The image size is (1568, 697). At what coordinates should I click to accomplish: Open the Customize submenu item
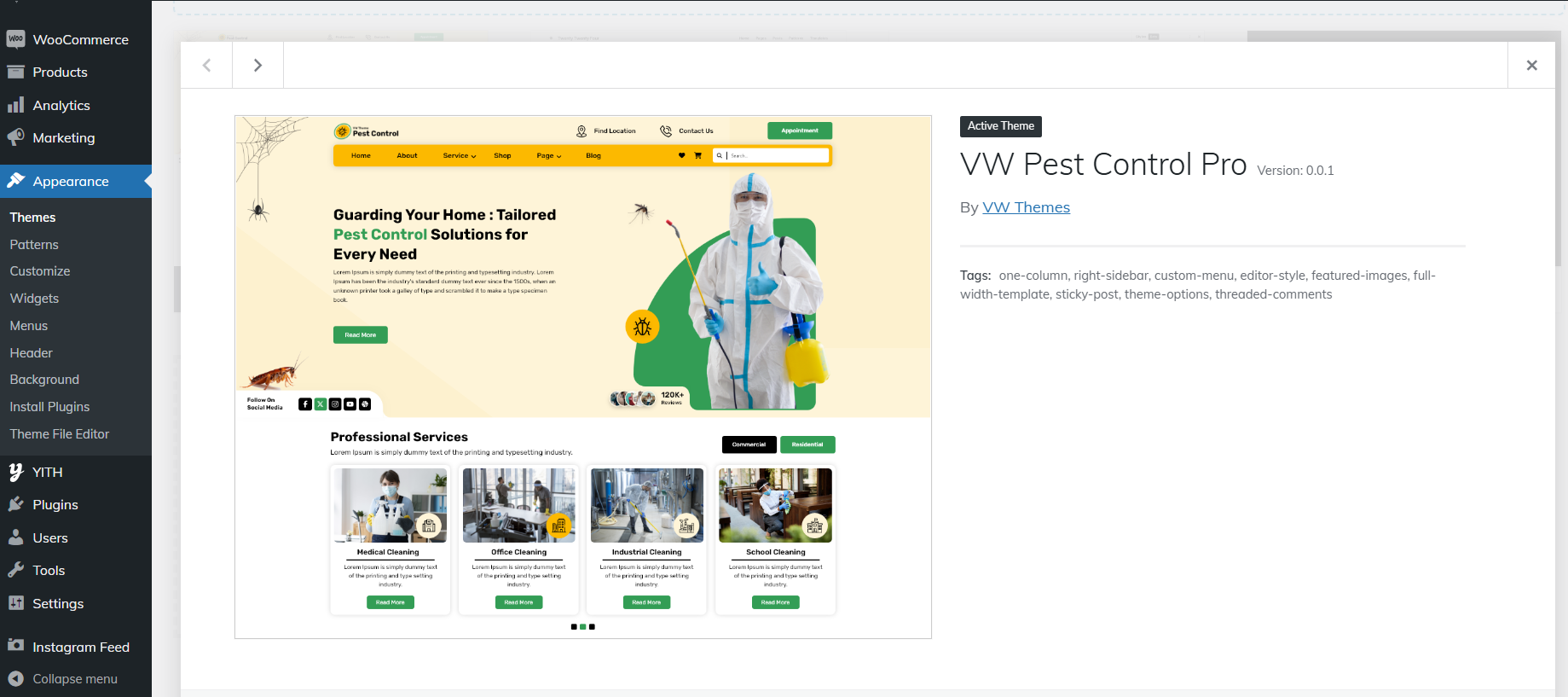(40, 271)
